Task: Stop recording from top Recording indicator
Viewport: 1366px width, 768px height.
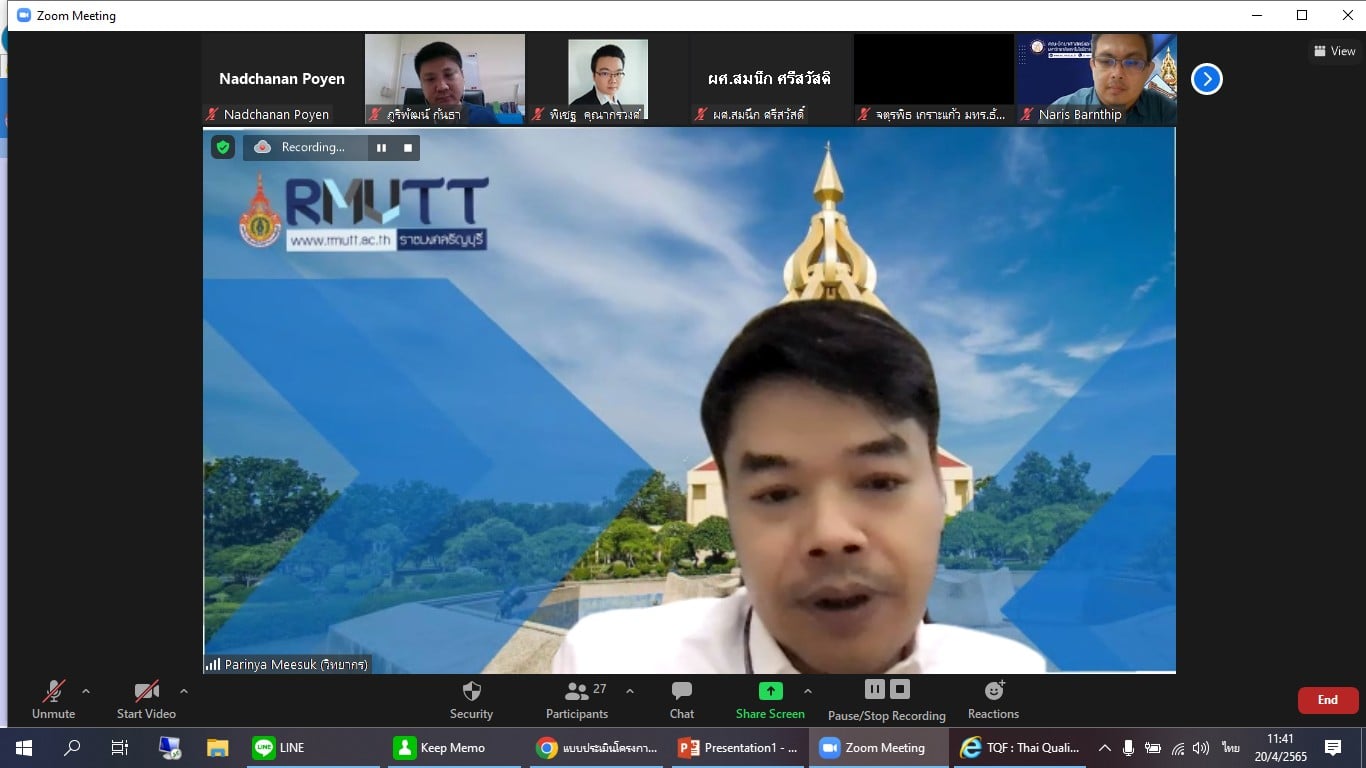Action: [408, 148]
